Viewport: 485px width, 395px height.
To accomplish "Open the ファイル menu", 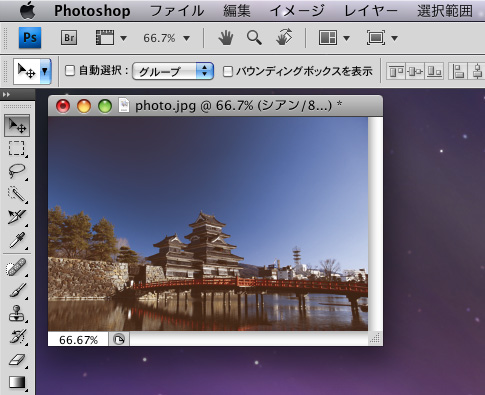I will click(x=177, y=11).
